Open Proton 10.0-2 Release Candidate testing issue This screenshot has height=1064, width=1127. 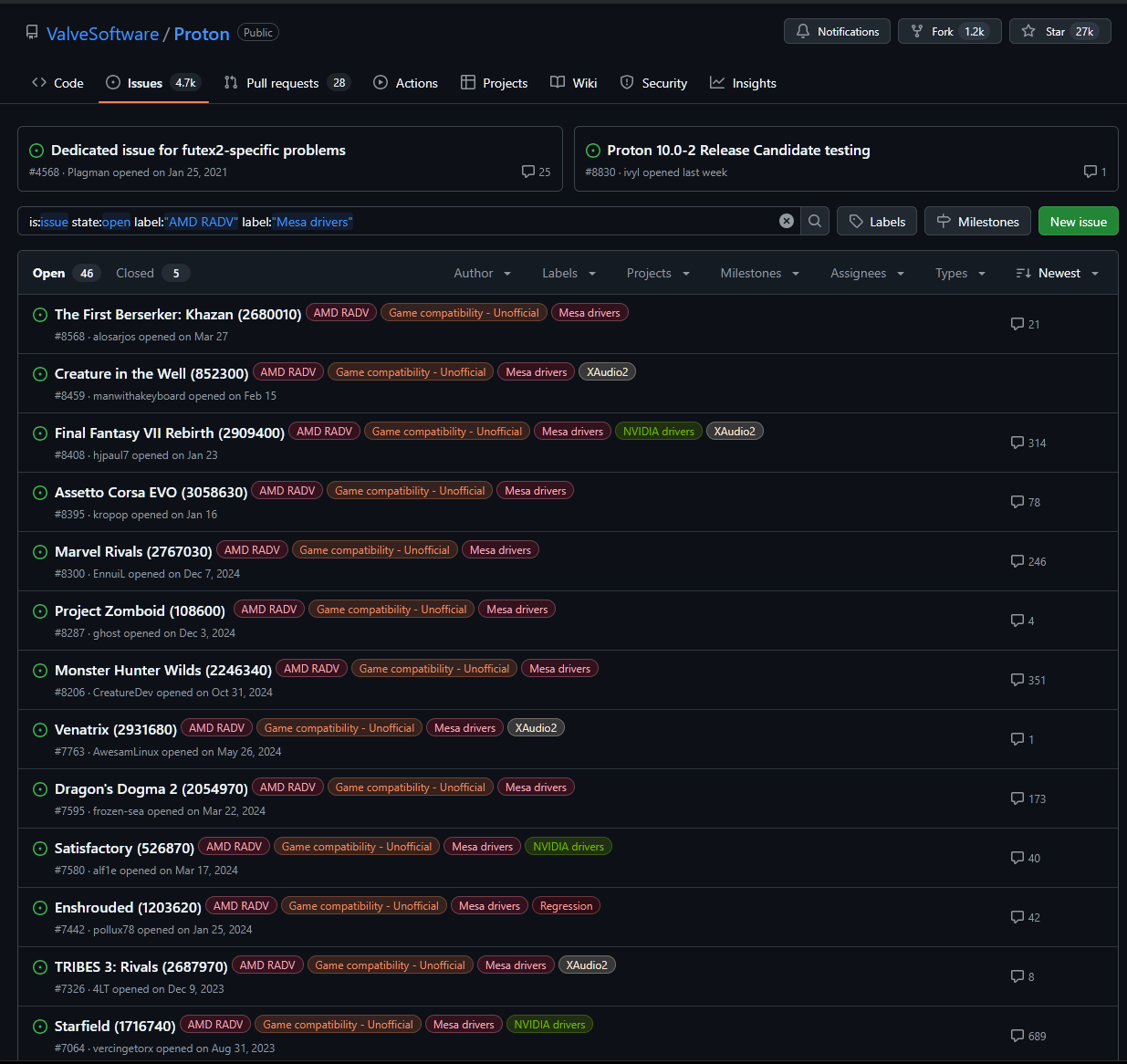738,150
